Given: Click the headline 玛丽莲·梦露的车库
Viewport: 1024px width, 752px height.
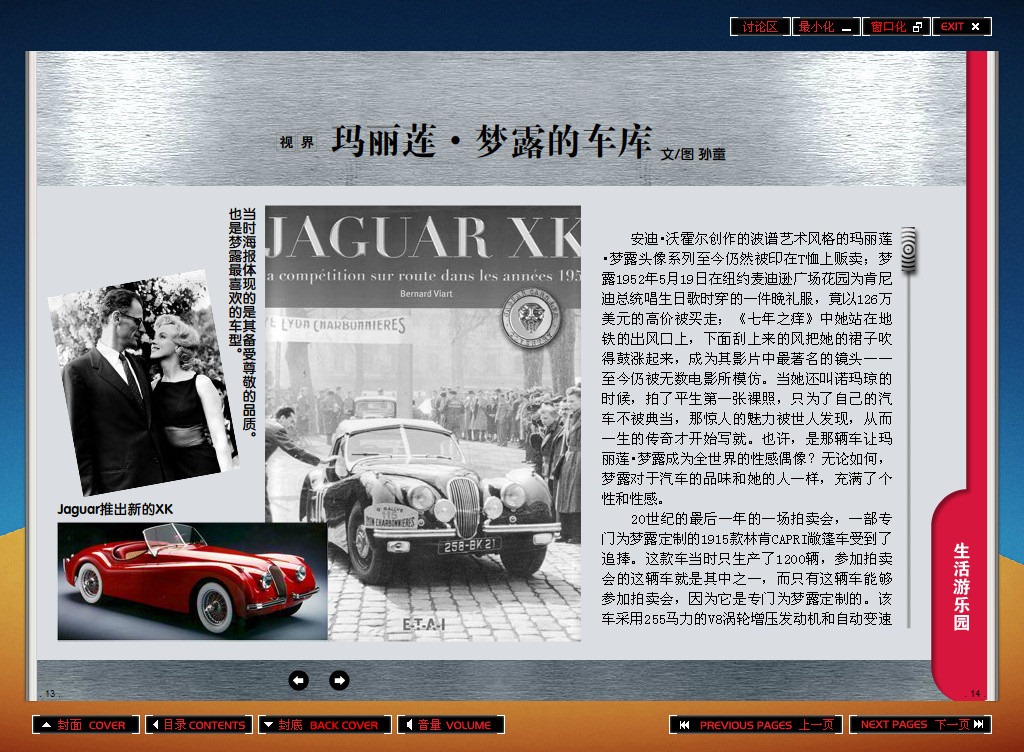Looking at the screenshot, I should coord(491,141).
